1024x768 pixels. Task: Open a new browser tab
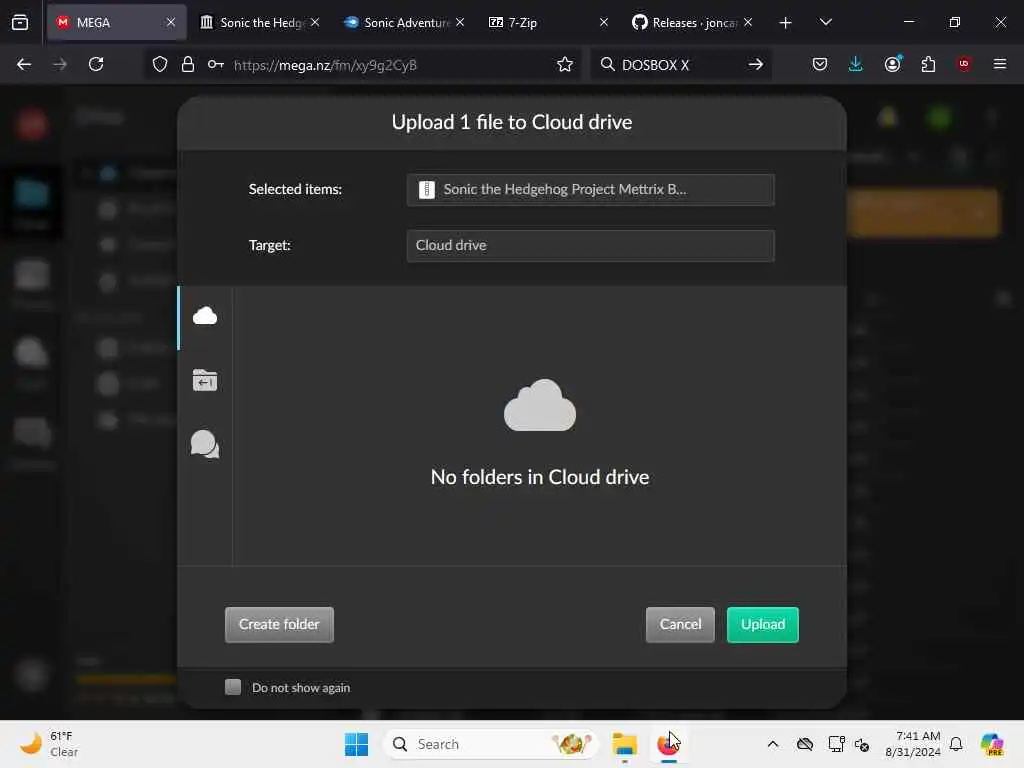click(x=785, y=23)
